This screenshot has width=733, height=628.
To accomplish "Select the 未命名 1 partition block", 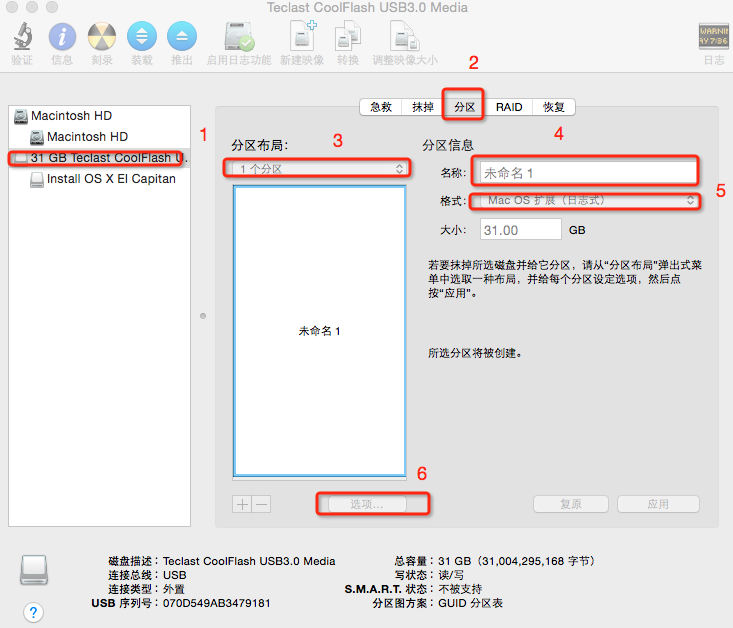I will point(319,331).
